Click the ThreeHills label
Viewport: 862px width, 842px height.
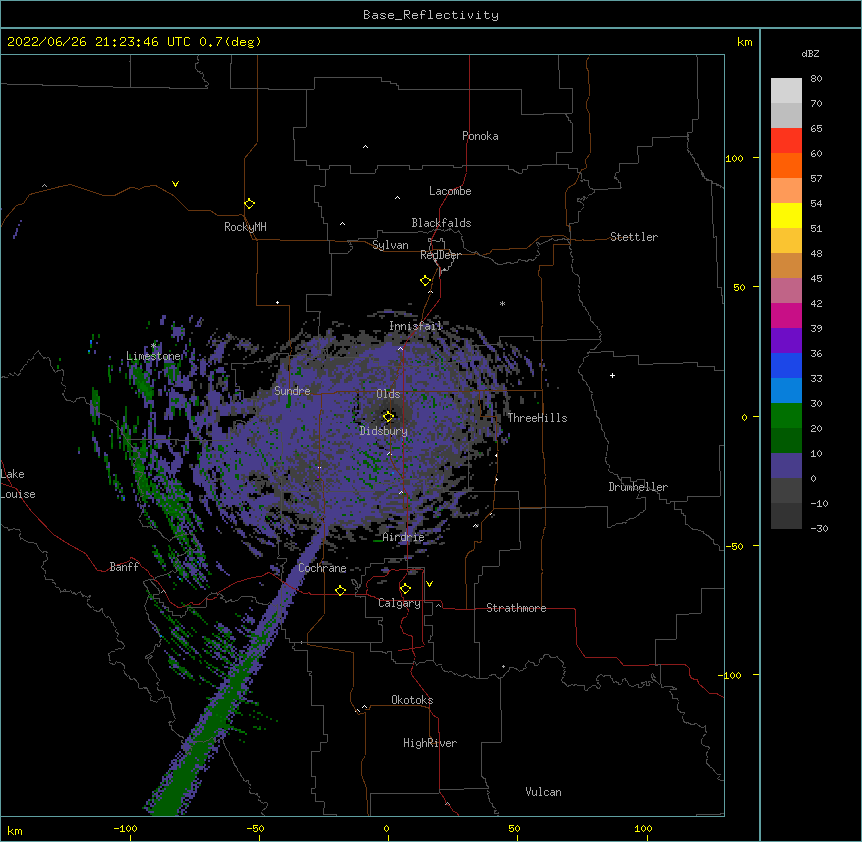click(537, 418)
